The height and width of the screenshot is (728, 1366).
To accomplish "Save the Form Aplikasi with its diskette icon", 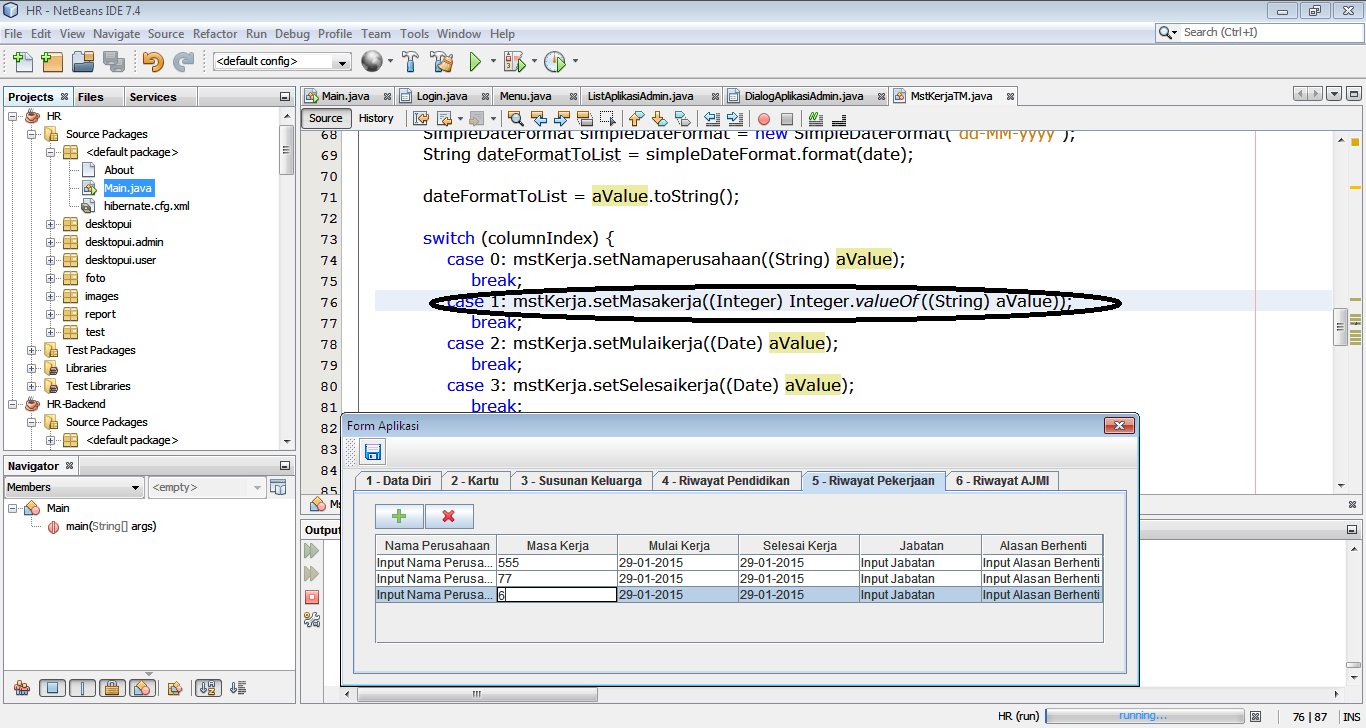I will tap(373, 451).
